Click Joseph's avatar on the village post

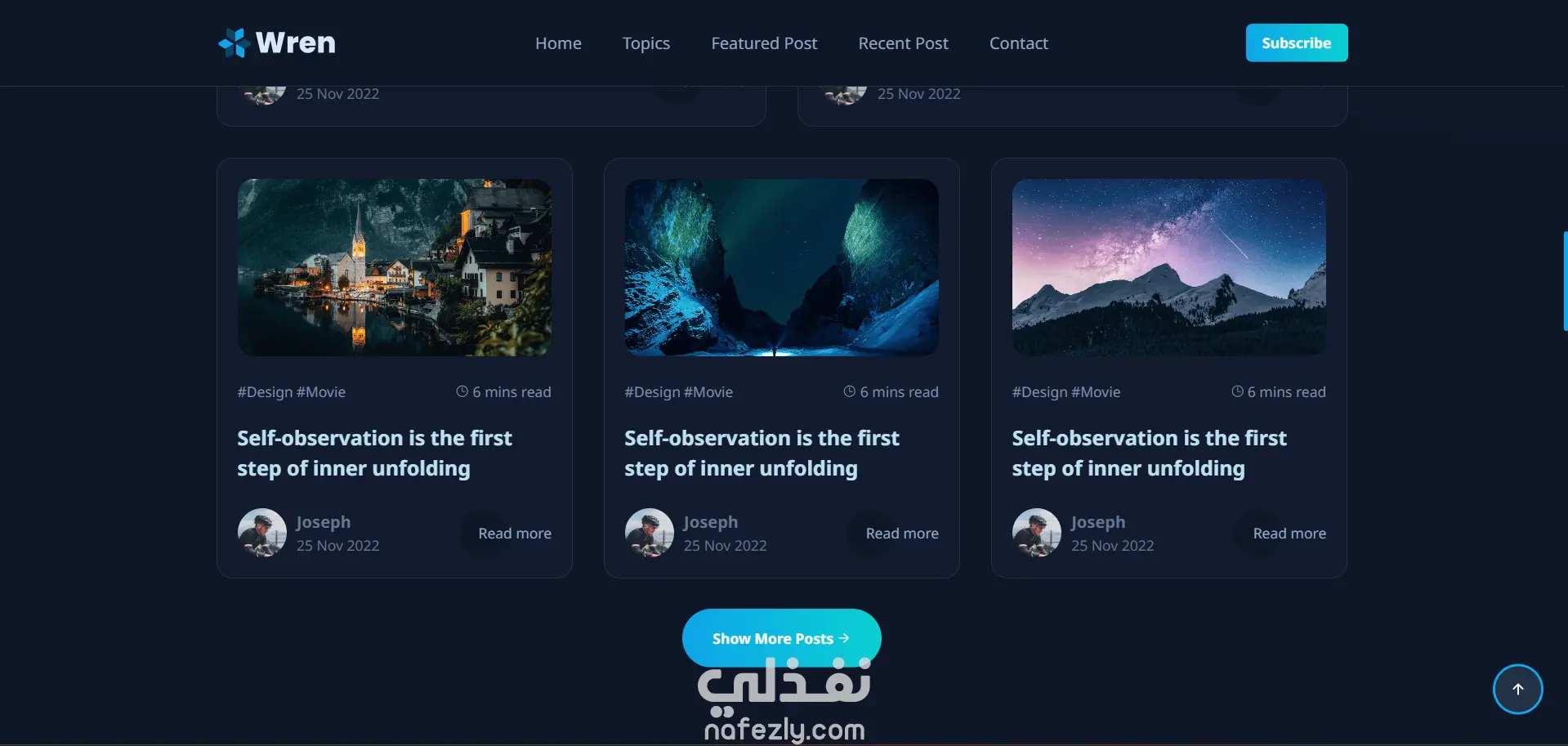(261, 533)
